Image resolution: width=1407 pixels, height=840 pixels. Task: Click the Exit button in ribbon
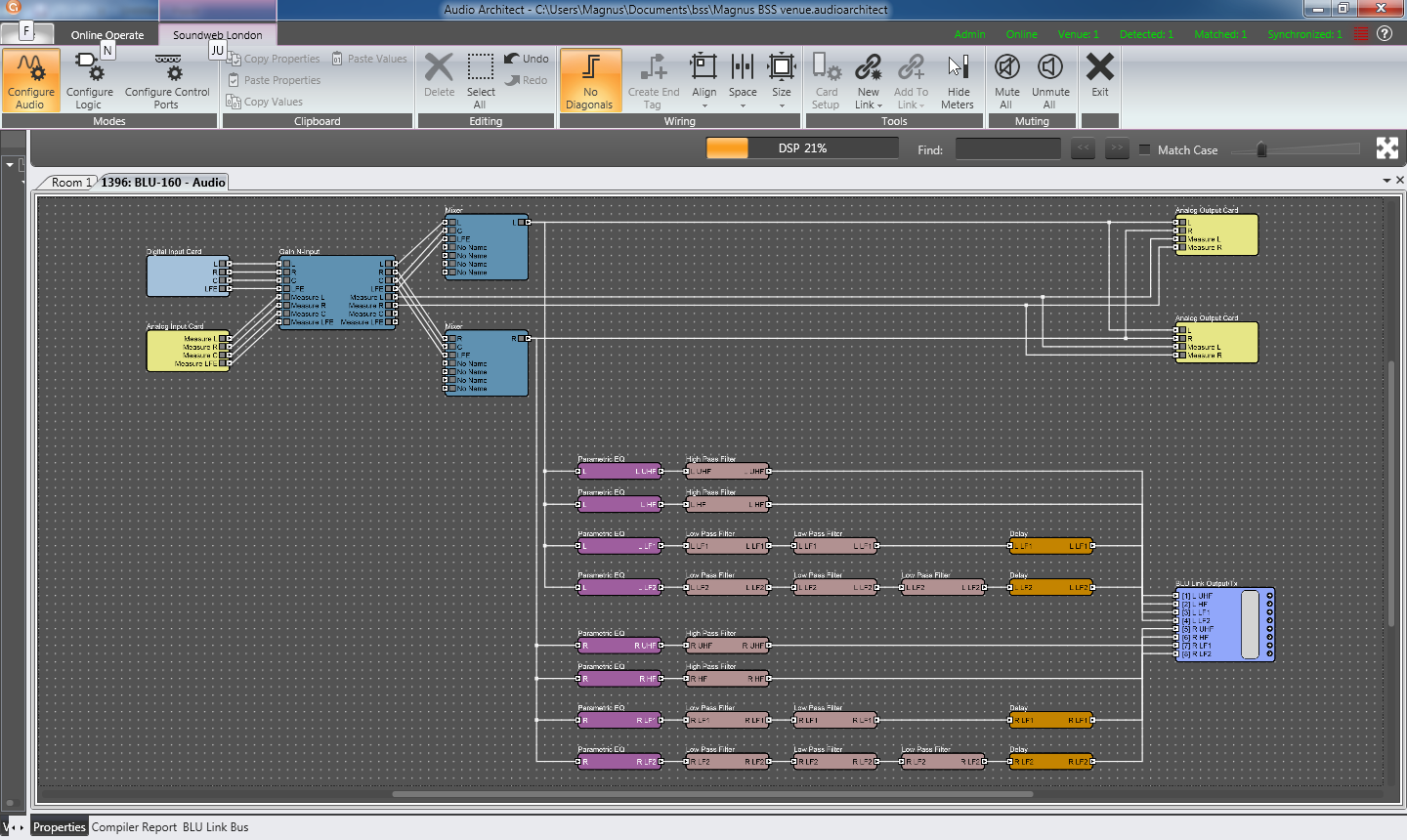tap(1100, 75)
